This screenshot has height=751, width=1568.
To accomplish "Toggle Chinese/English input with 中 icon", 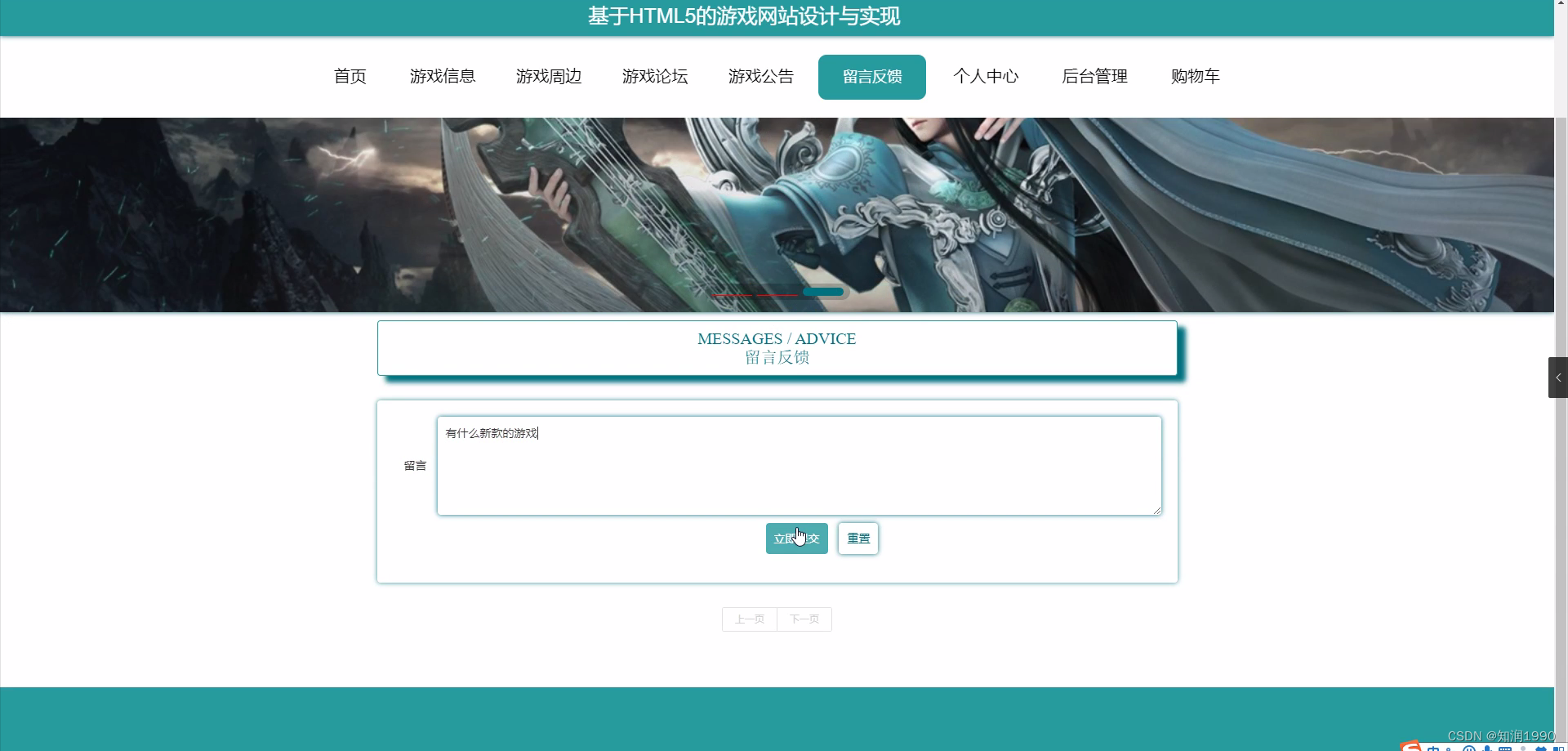I will (1432, 748).
